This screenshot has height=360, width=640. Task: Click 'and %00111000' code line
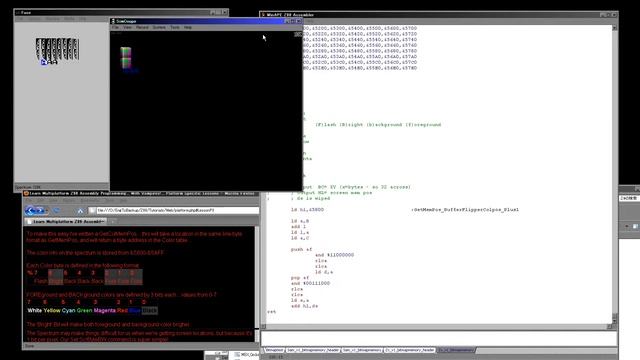click(311, 283)
